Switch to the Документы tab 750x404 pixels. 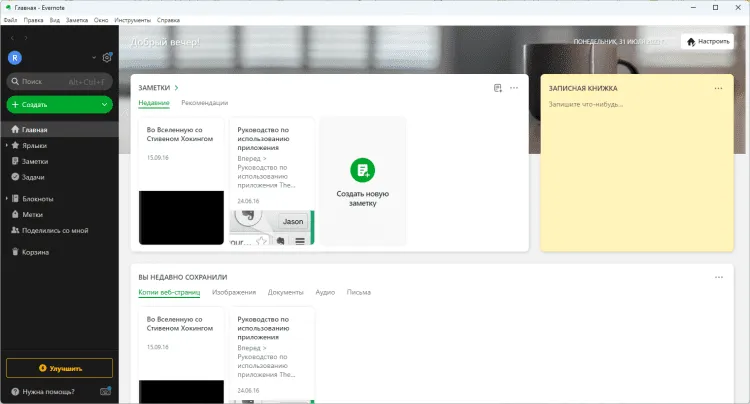[x=286, y=292]
